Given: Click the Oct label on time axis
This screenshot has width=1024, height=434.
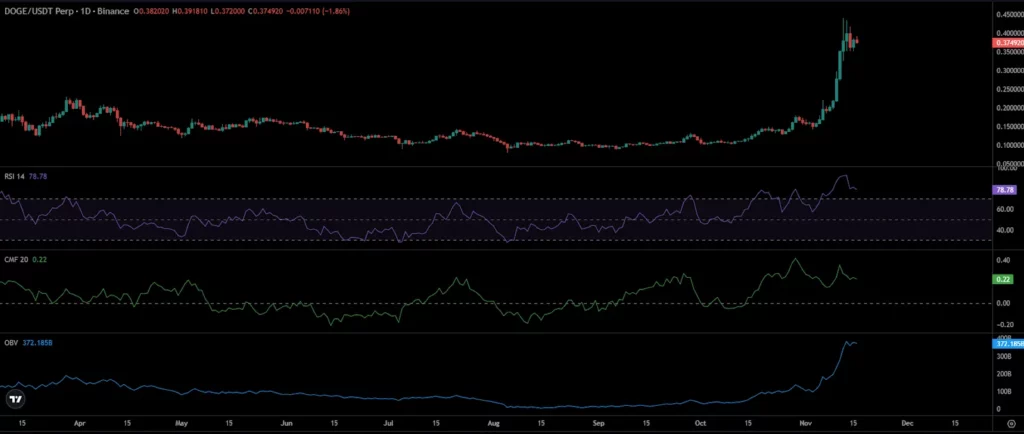Looking at the screenshot, I should [x=701, y=423].
